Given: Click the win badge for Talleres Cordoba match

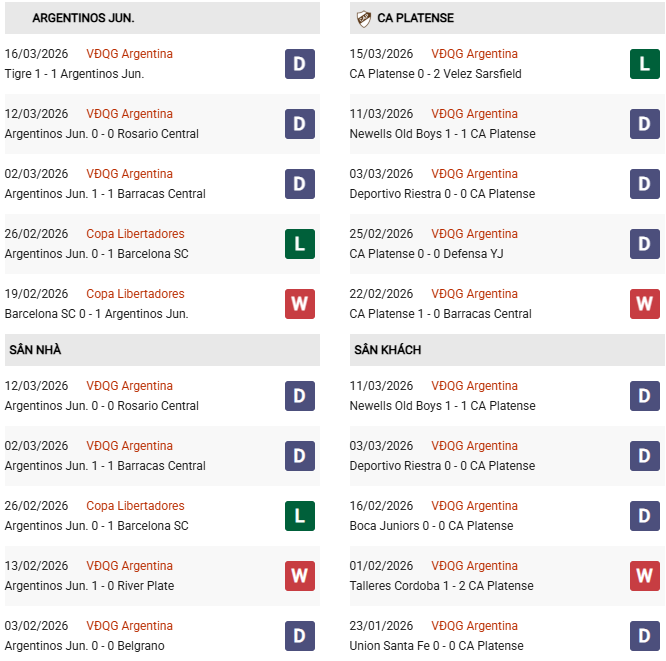Looking at the screenshot, I should click(645, 576).
